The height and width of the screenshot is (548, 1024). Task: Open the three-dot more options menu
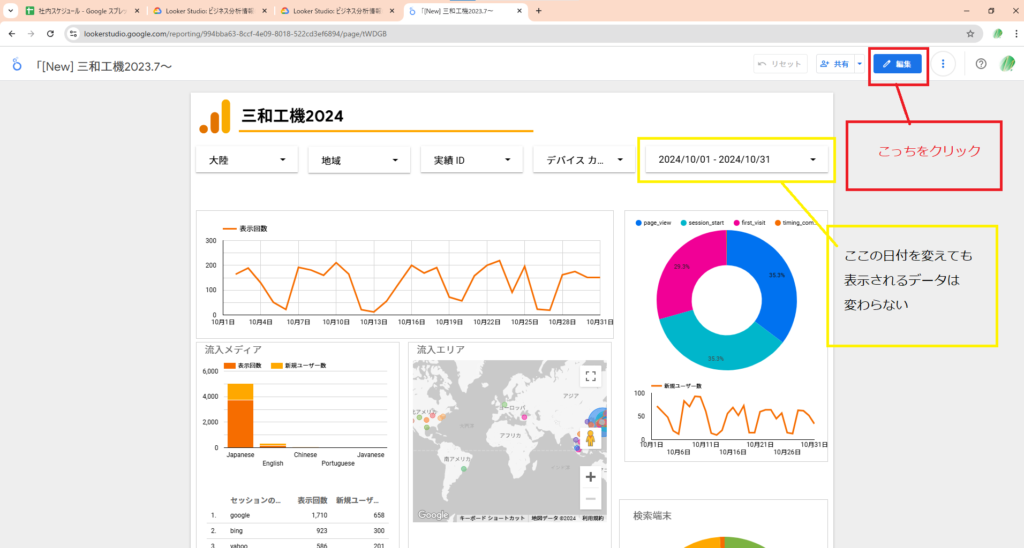944,64
